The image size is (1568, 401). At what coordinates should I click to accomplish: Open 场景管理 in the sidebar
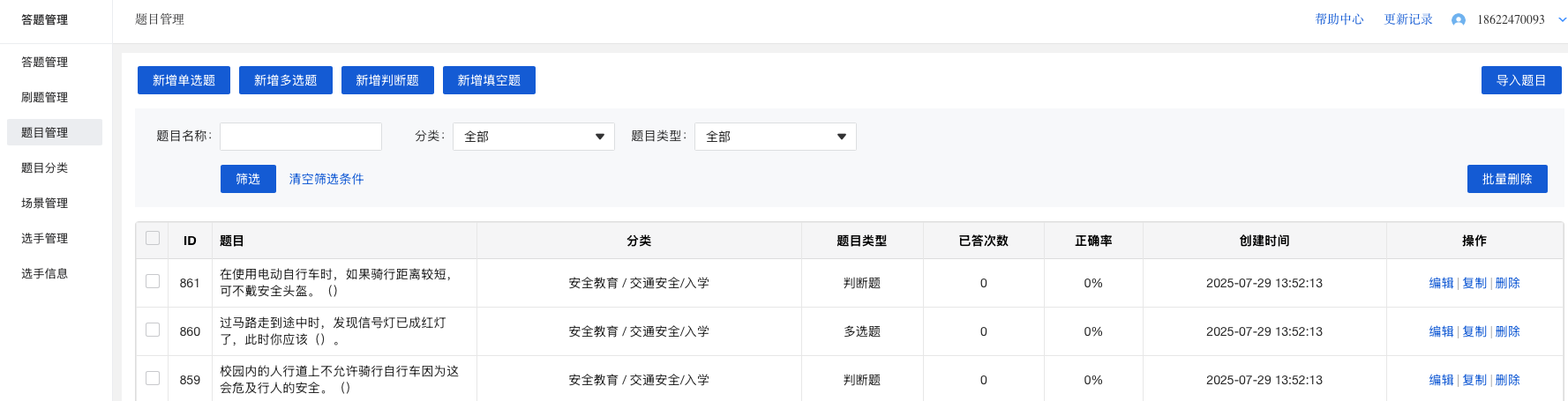pos(44,203)
